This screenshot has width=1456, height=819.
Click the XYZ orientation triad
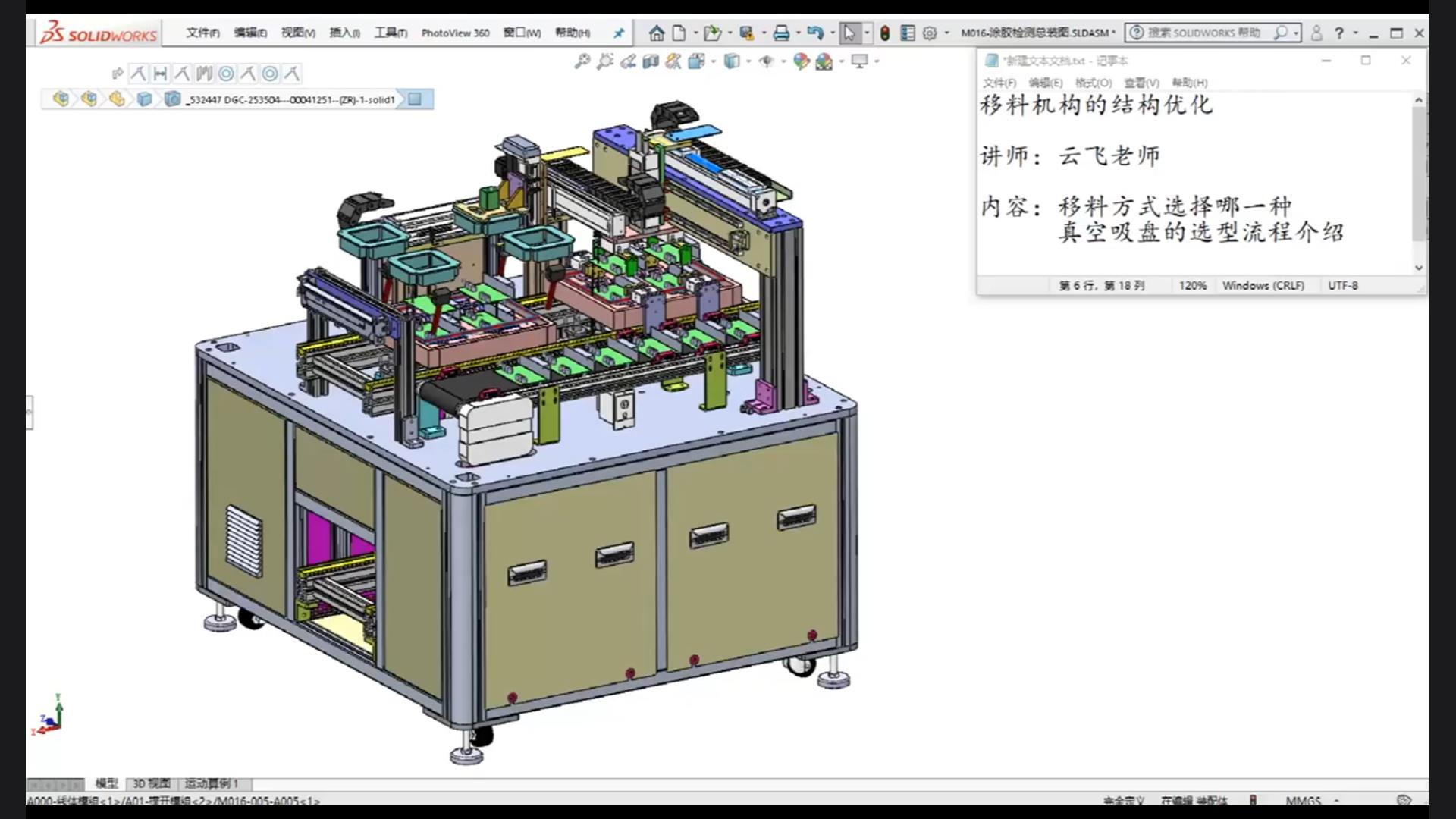click(49, 715)
